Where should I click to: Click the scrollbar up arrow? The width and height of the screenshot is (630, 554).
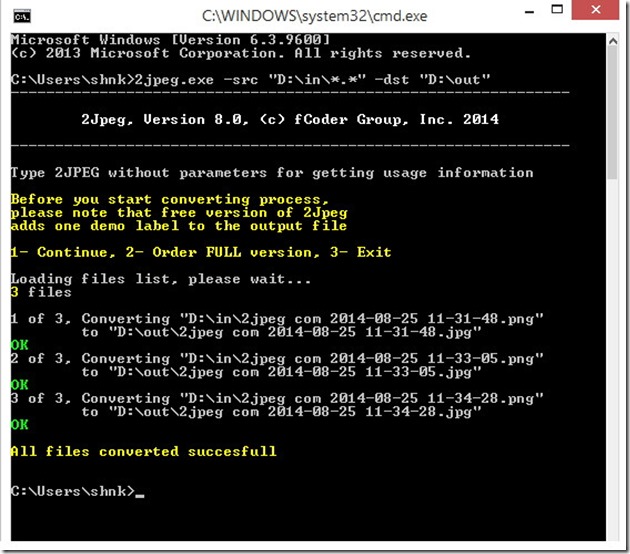point(613,41)
